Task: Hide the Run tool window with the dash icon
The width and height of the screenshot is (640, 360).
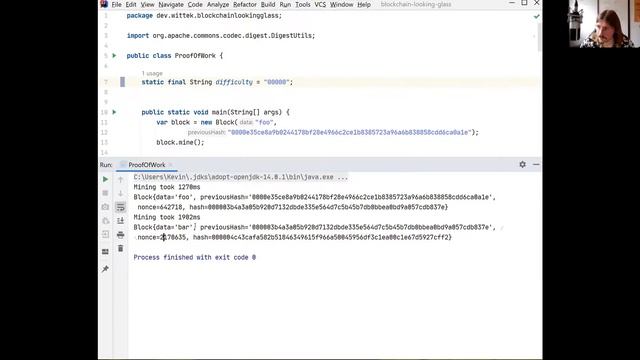Action: 536,164
